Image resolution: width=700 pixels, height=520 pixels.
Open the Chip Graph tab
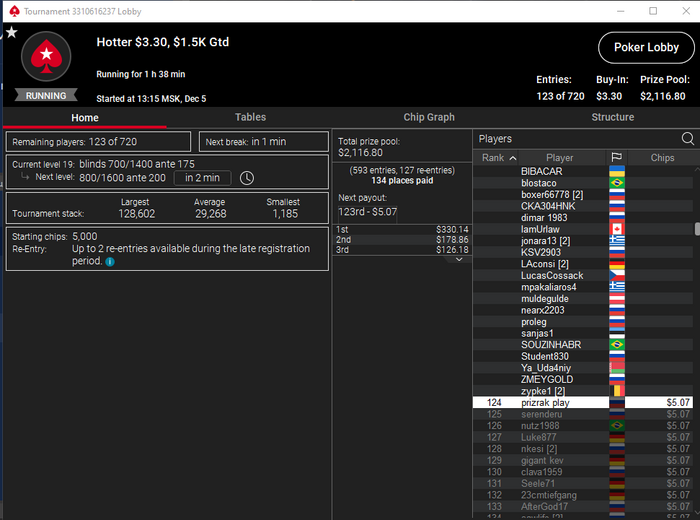429,117
